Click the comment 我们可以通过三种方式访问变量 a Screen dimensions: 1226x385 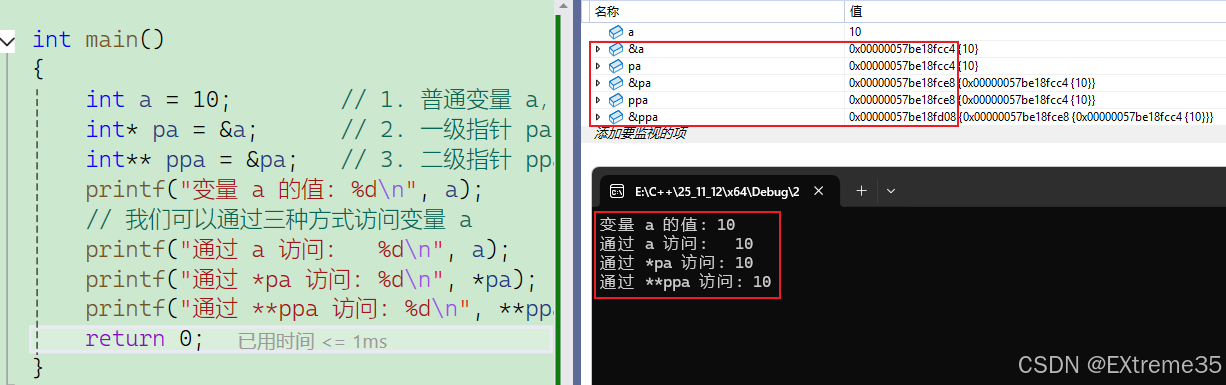278,219
